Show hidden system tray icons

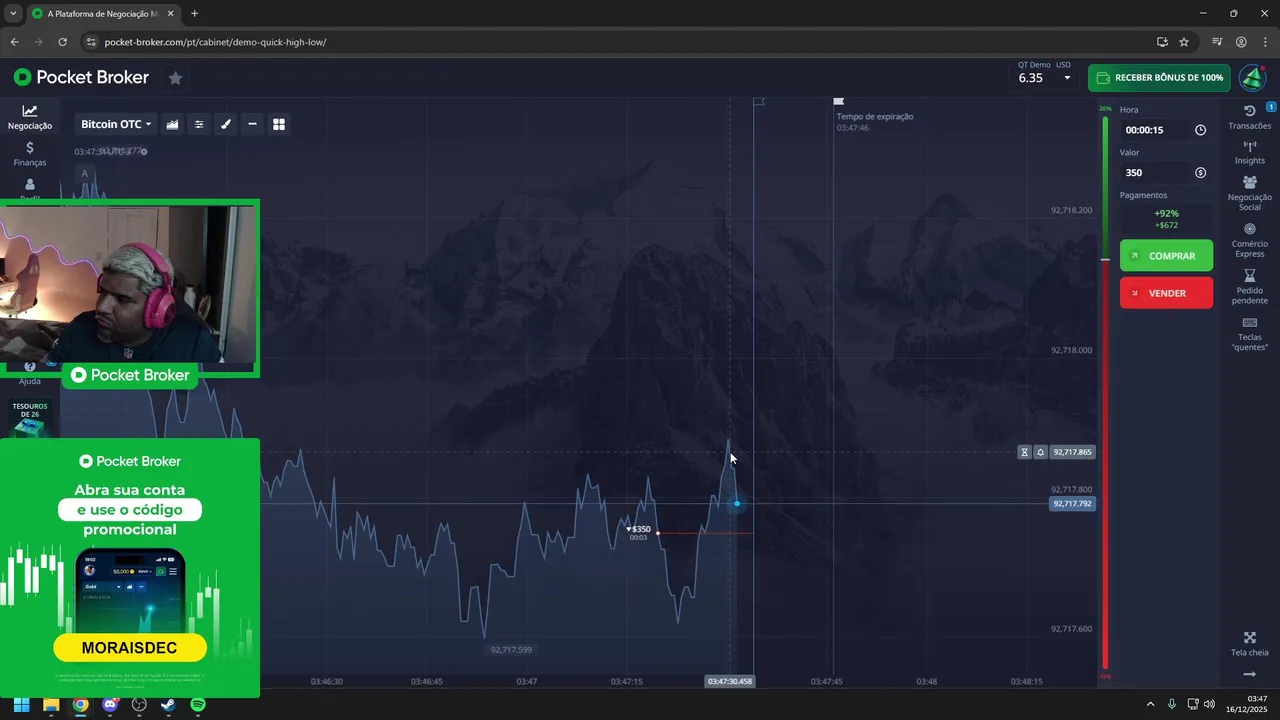[1150, 705]
